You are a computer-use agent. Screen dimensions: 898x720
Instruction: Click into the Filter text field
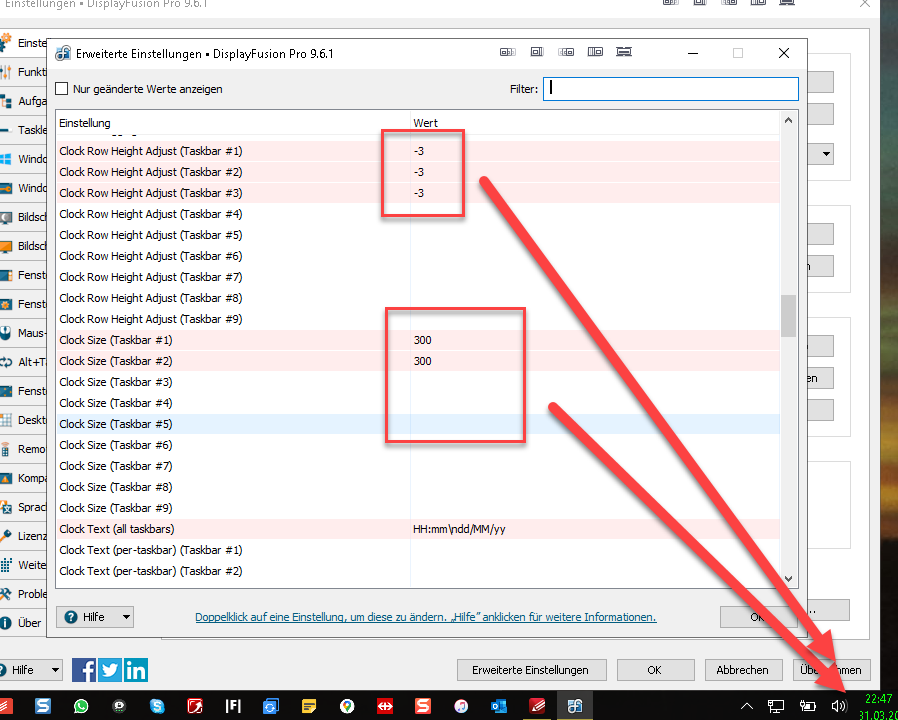click(x=671, y=89)
